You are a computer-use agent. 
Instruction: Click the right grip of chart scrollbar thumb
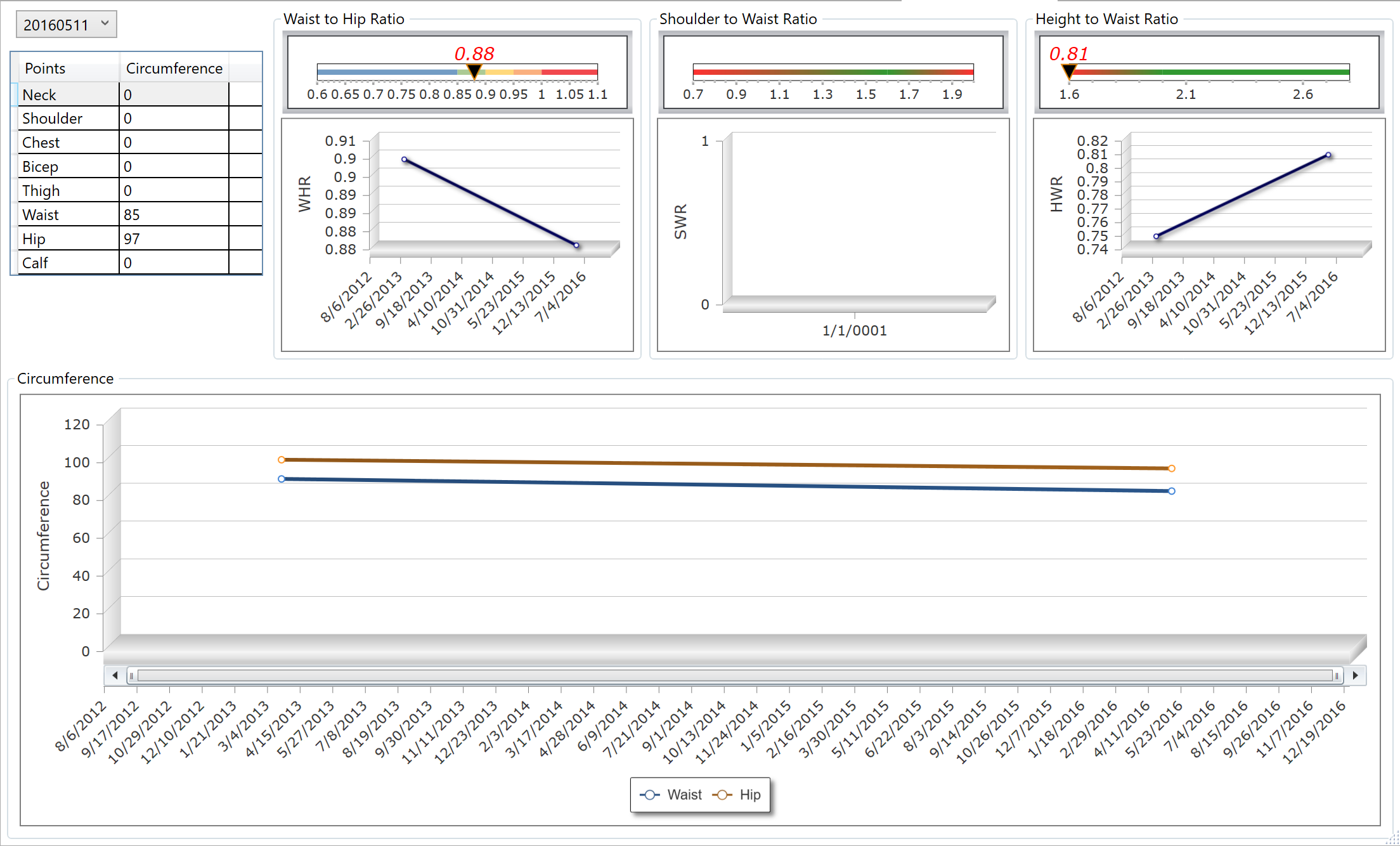click(1337, 675)
